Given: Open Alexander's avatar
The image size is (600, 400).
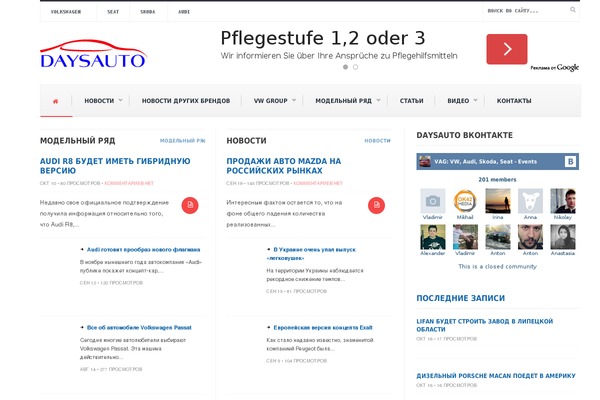Looking at the screenshot, I should click(x=433, y=237).
